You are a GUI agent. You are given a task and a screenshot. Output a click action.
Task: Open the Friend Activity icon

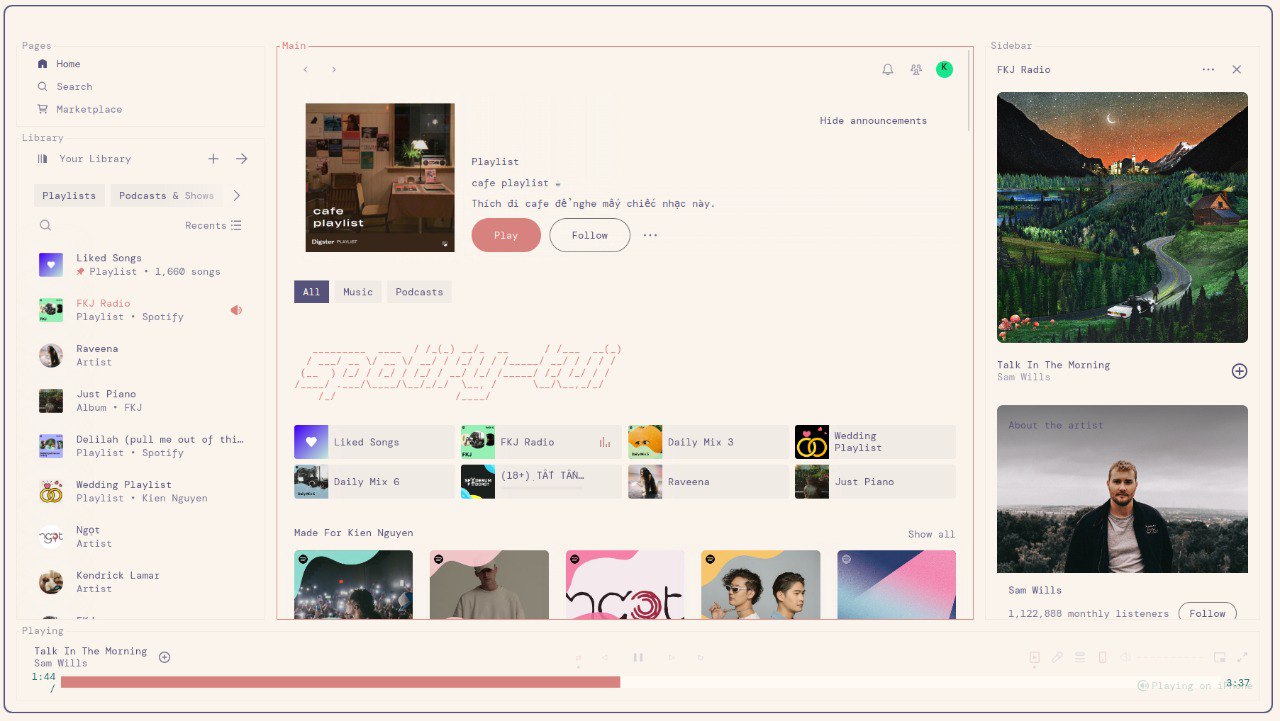click(x=916, y=70)
